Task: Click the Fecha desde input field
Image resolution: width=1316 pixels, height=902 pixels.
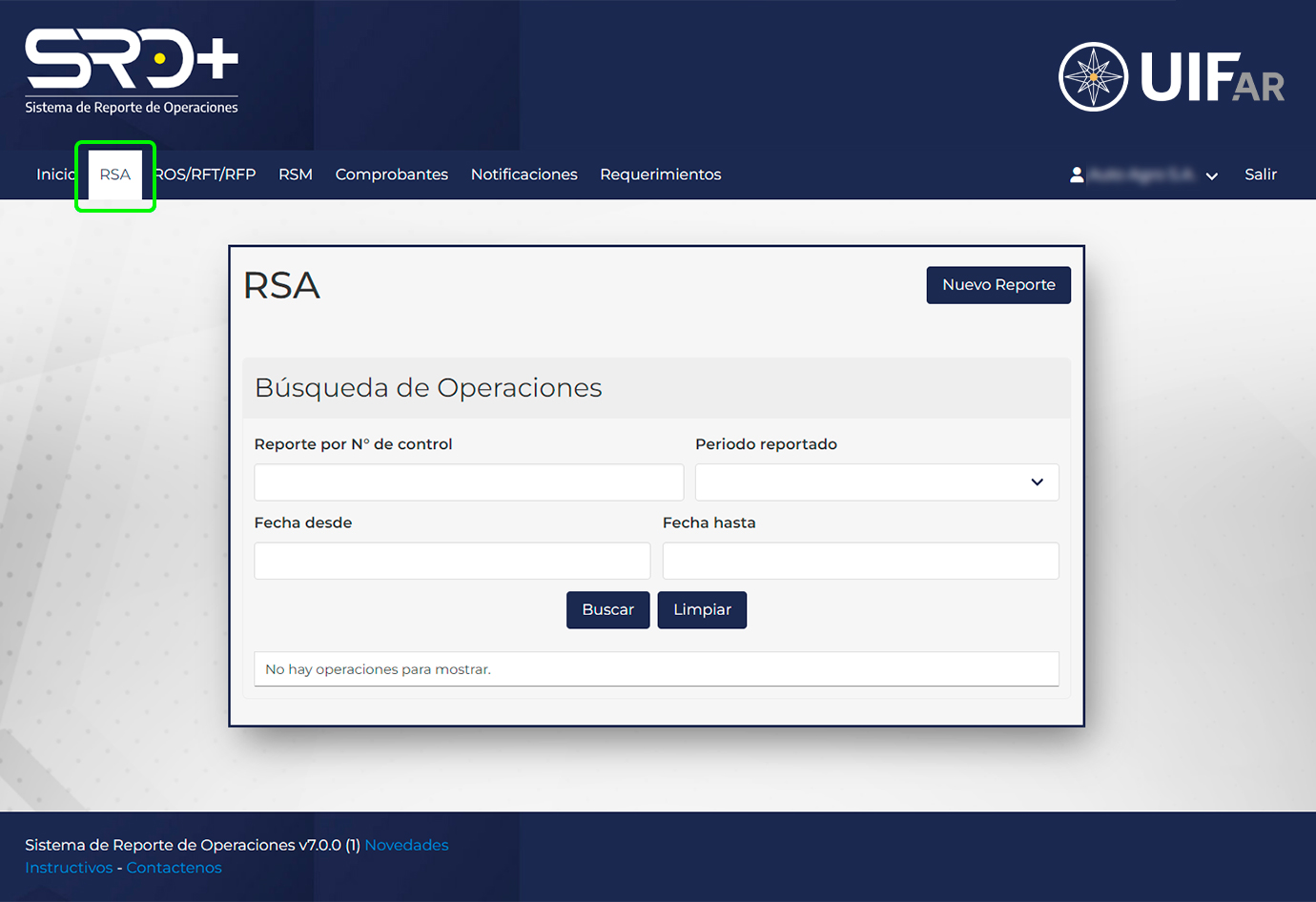Action: point(452,561)
